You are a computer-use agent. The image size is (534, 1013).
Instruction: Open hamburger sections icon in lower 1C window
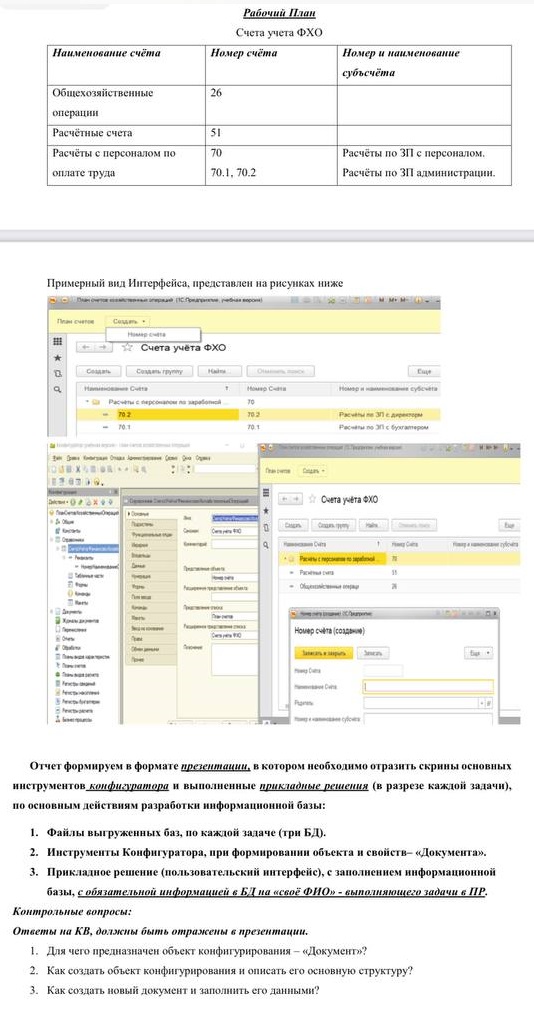tap(264, 492)
